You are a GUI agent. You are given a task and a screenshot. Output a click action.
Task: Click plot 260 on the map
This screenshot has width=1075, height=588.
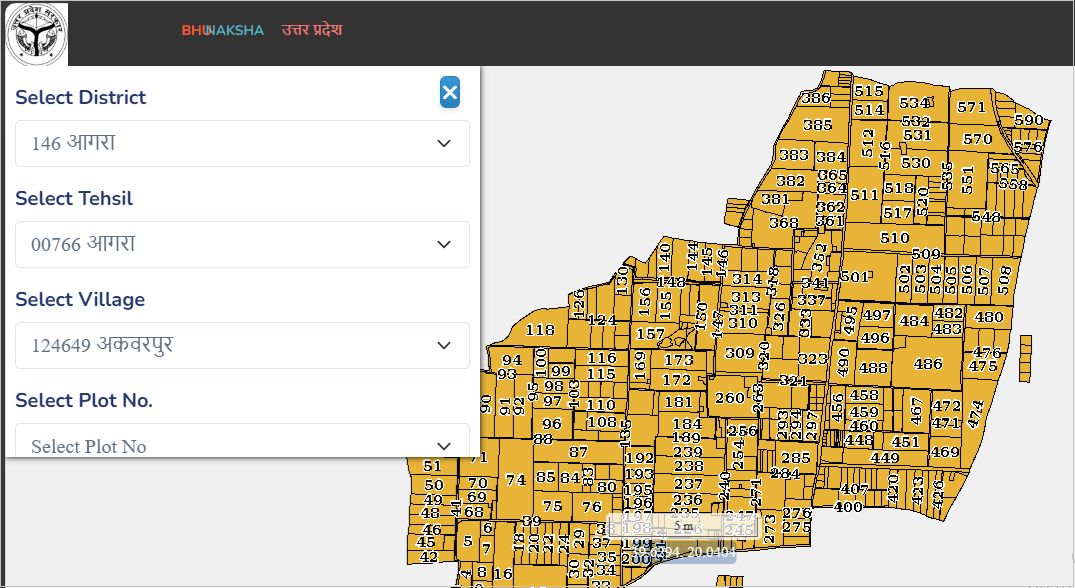click(730, 398)
